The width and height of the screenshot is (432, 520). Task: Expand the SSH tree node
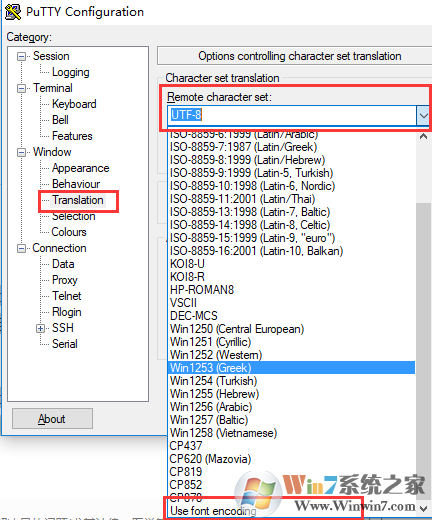[40, 328]
